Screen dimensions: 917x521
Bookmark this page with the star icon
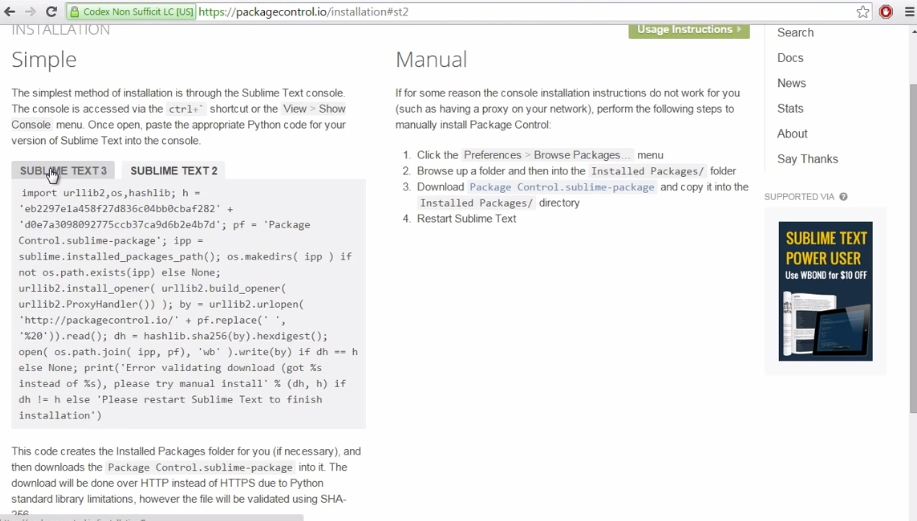pos(863,12)
